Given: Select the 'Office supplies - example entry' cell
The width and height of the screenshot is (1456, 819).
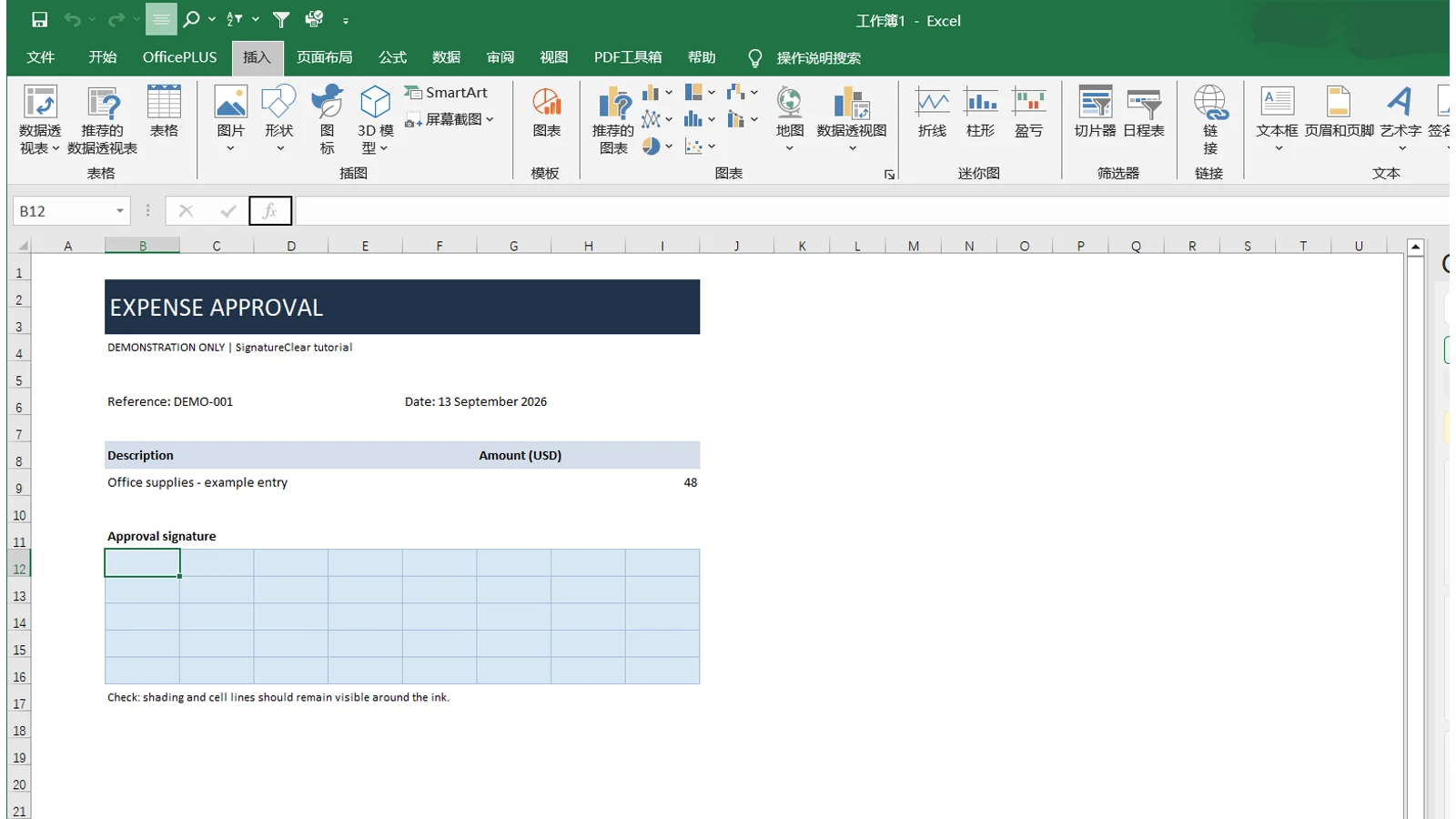Looking at the screenshot, I should (x=197, y=482).
